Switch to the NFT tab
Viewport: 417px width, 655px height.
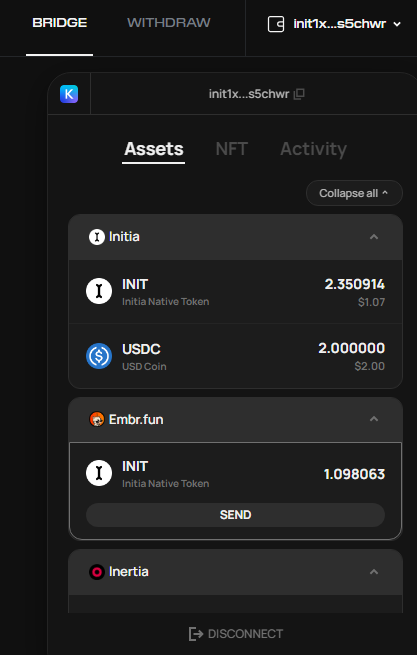232,149
